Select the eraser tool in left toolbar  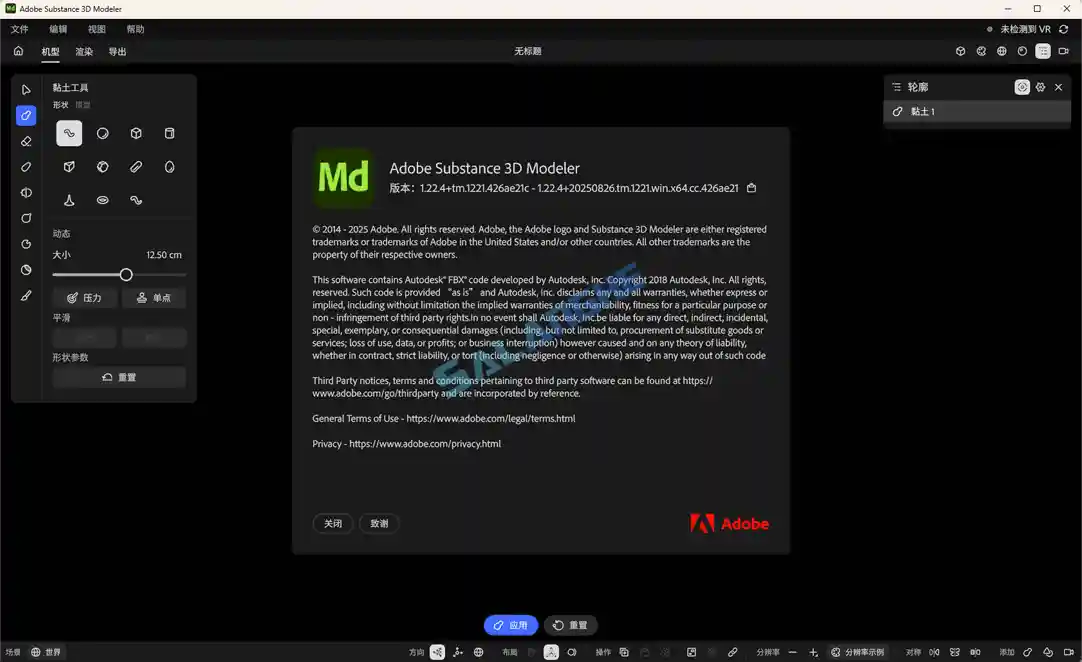(x=24, y=141)
